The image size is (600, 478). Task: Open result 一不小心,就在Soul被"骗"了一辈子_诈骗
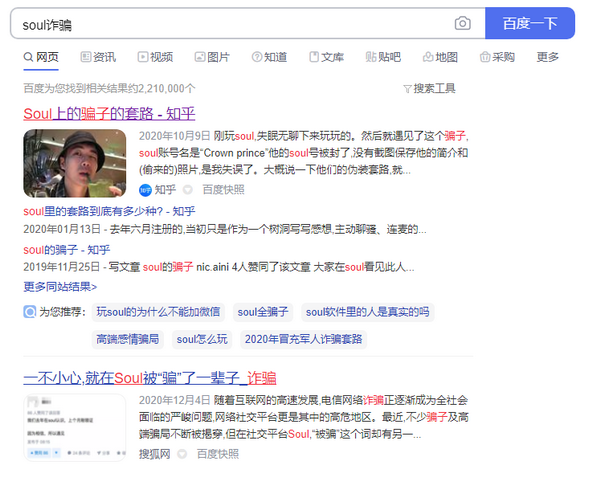tap(150, 378)
